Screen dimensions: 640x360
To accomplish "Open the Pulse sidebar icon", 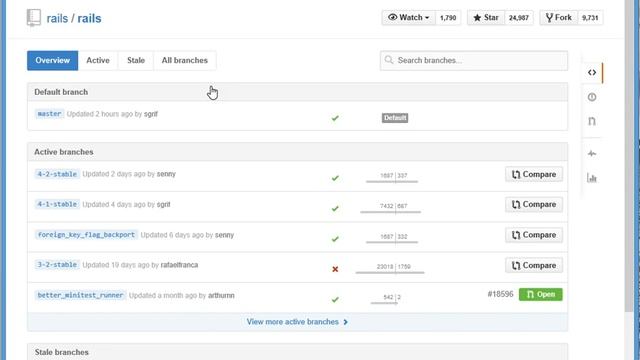I will (592, 154).
